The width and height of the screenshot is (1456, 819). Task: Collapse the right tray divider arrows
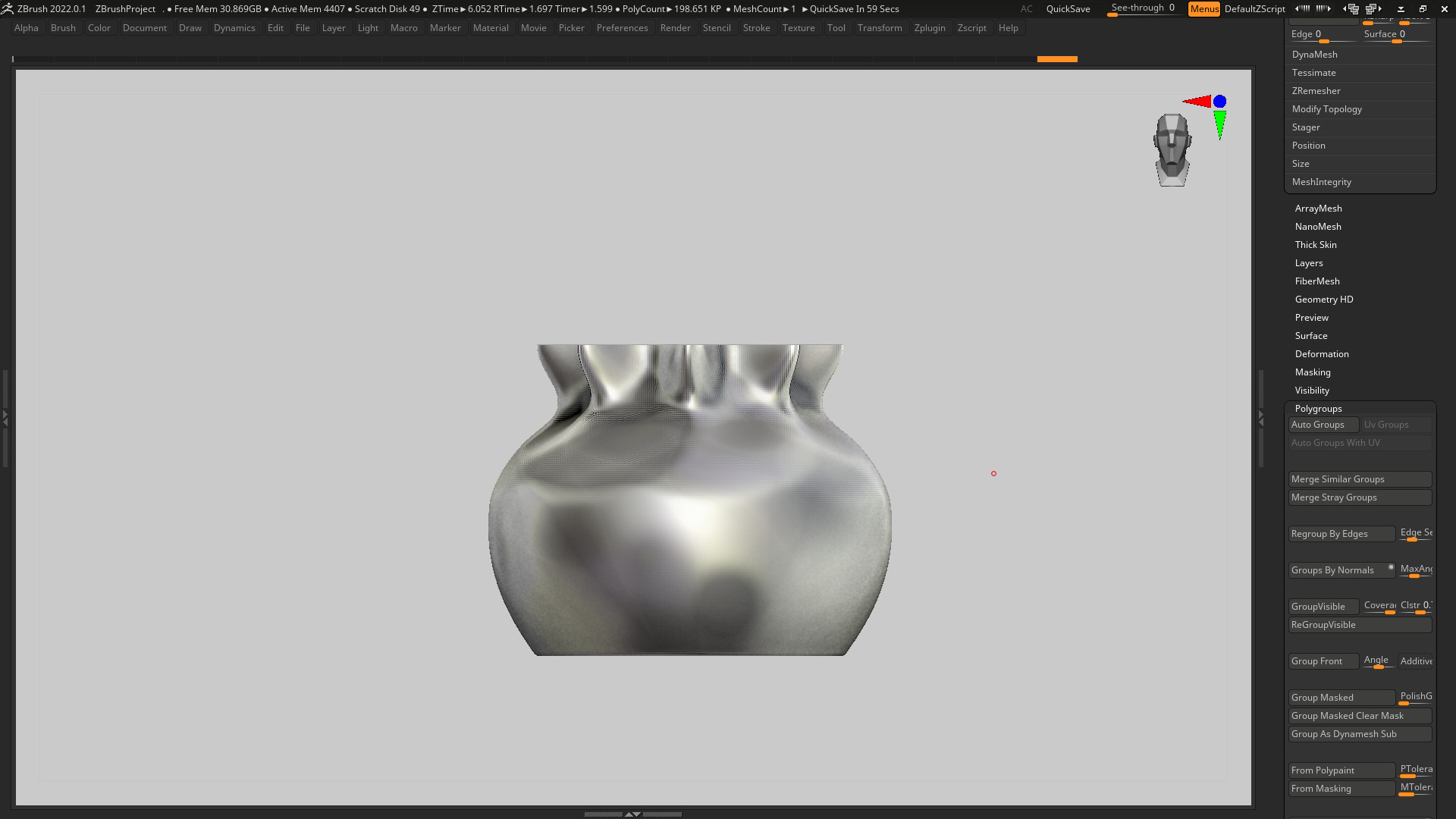pyautogui.click(x=1261, y=418)
